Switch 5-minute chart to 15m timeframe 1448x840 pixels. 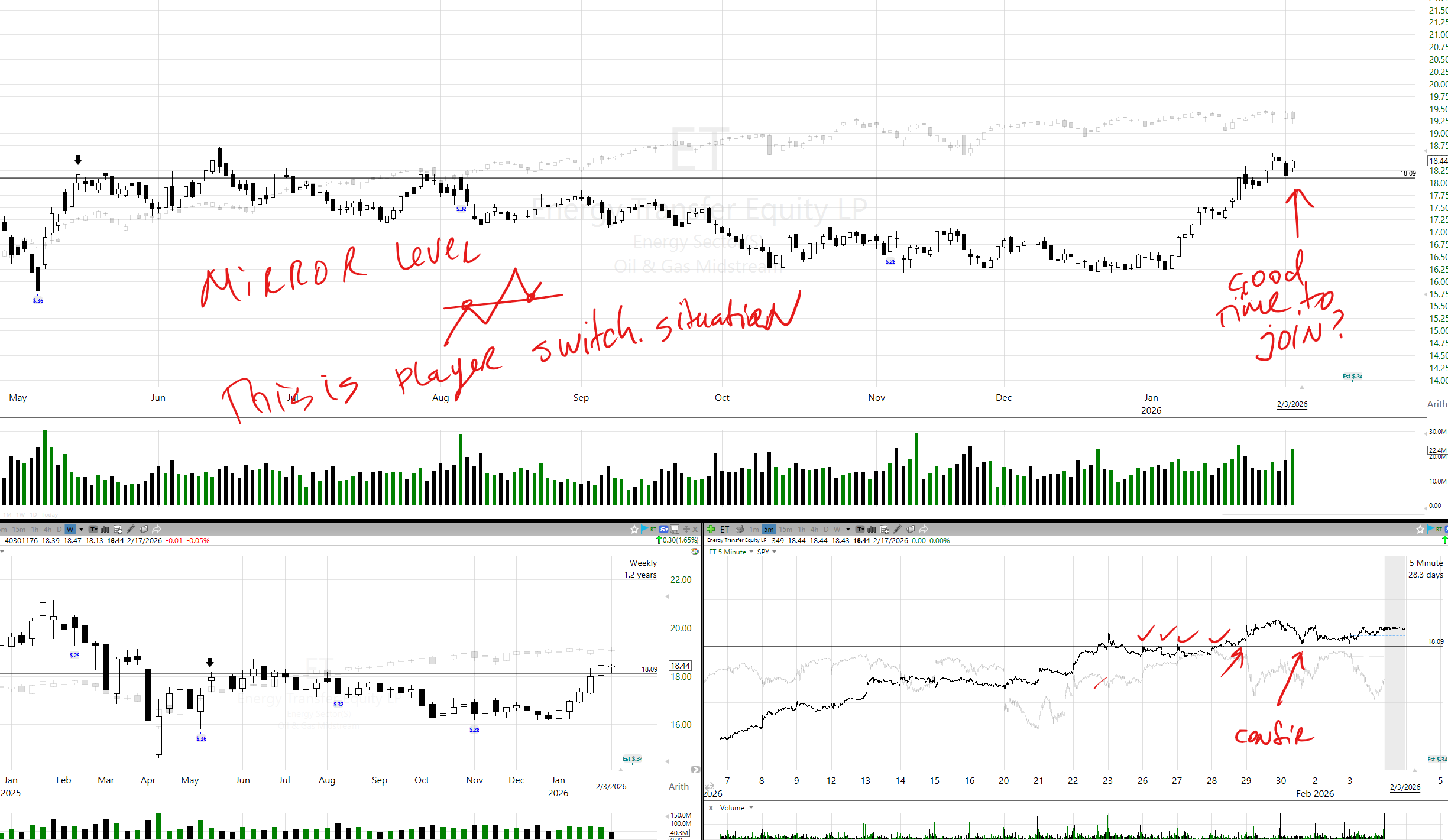[x=785, y=529]
